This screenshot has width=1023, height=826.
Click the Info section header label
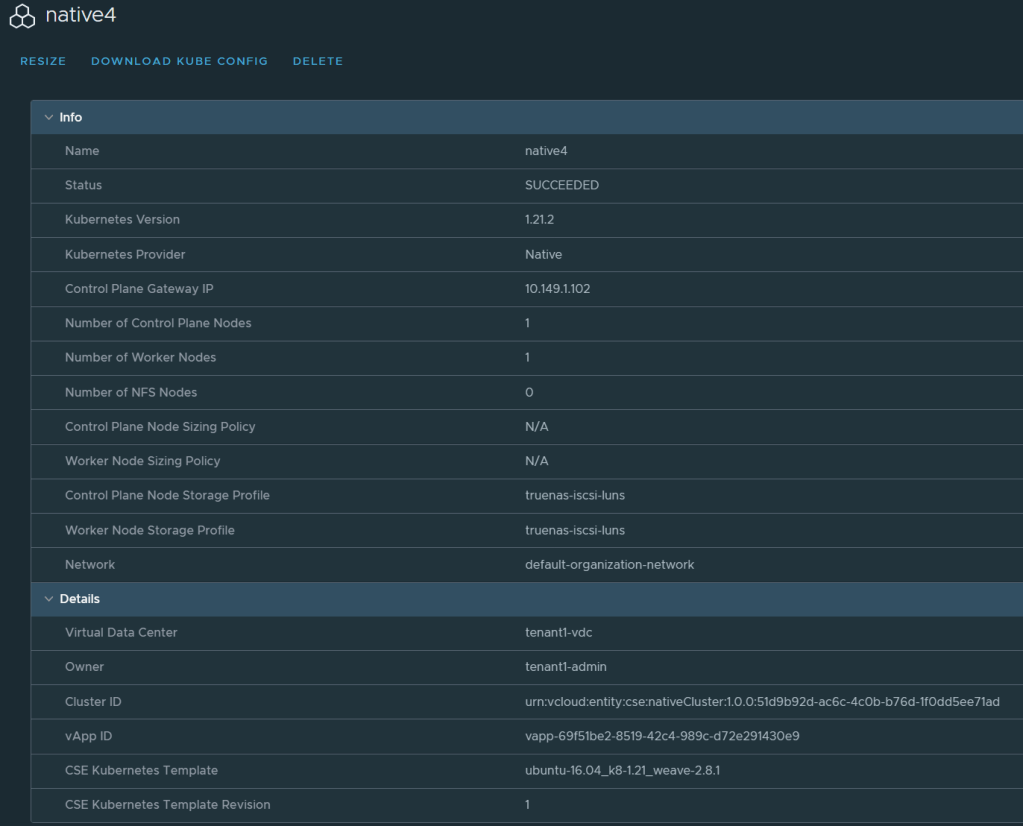coord(71,117)
